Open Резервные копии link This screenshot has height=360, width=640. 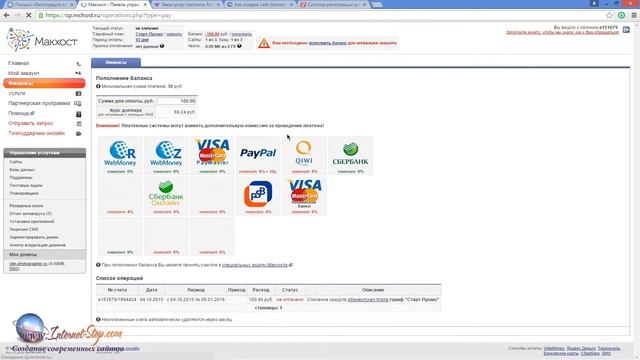[26, 206]
